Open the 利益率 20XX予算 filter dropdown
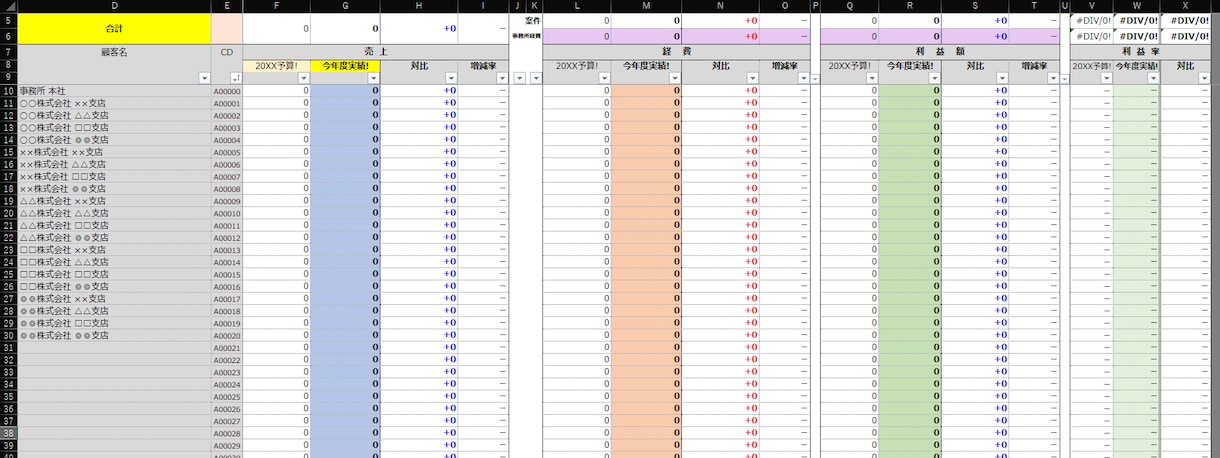This screenshot has width=1220, height=458. pos(1106,78)
